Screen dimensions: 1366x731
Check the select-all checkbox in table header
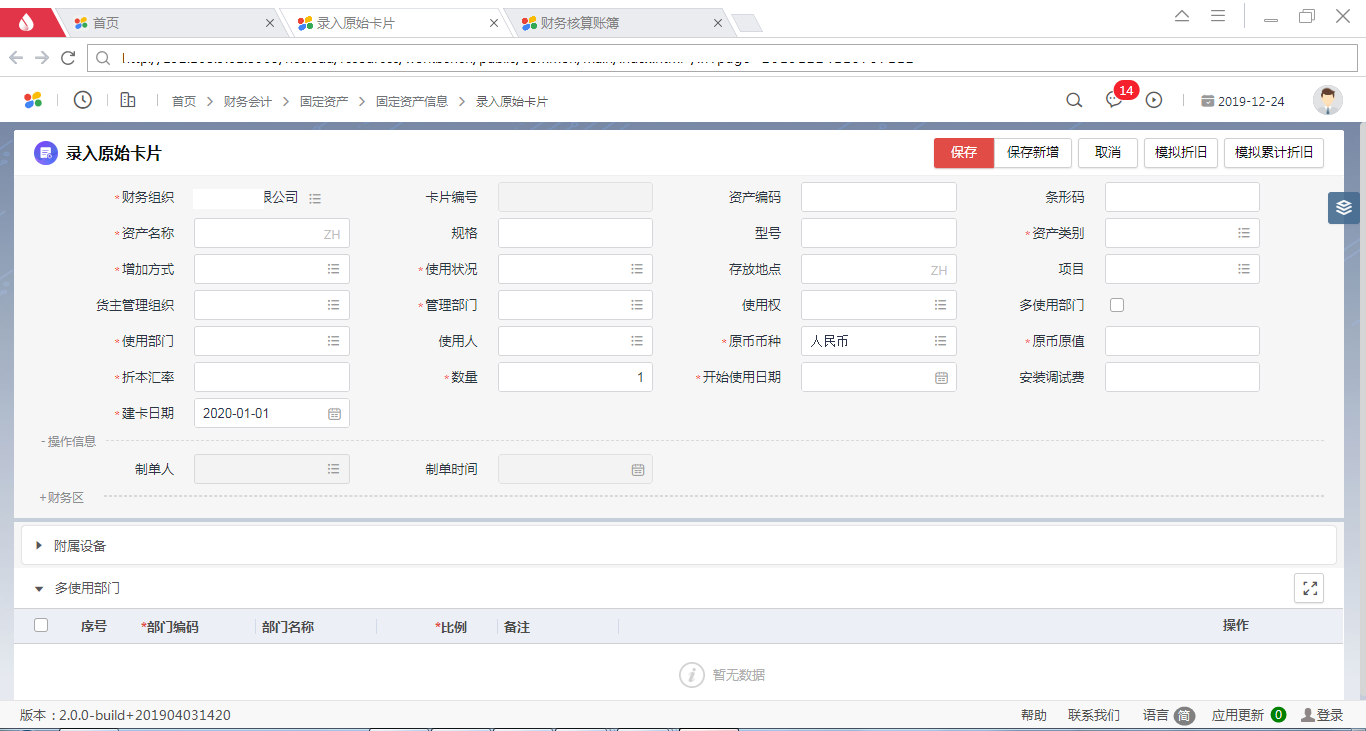[41, 626]
